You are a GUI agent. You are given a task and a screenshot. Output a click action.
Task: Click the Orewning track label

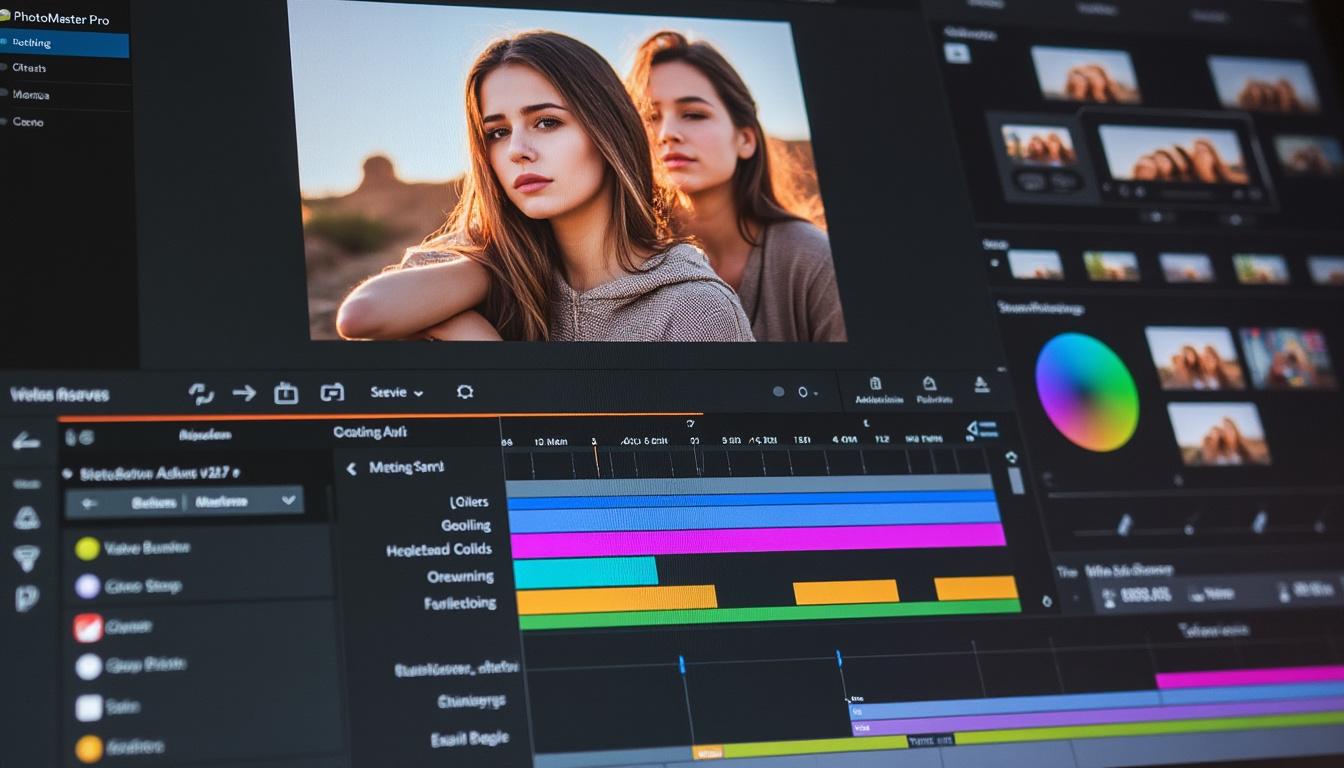coord(460,576)
